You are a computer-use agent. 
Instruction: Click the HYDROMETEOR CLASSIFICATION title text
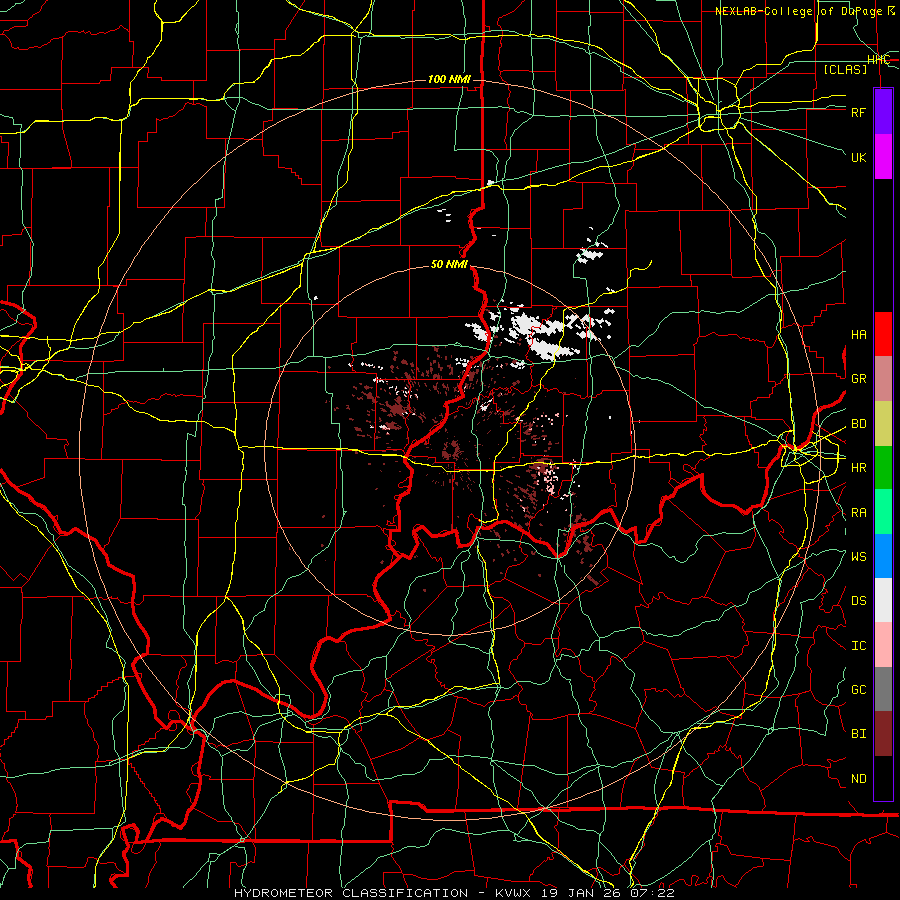tap(351, 893)
